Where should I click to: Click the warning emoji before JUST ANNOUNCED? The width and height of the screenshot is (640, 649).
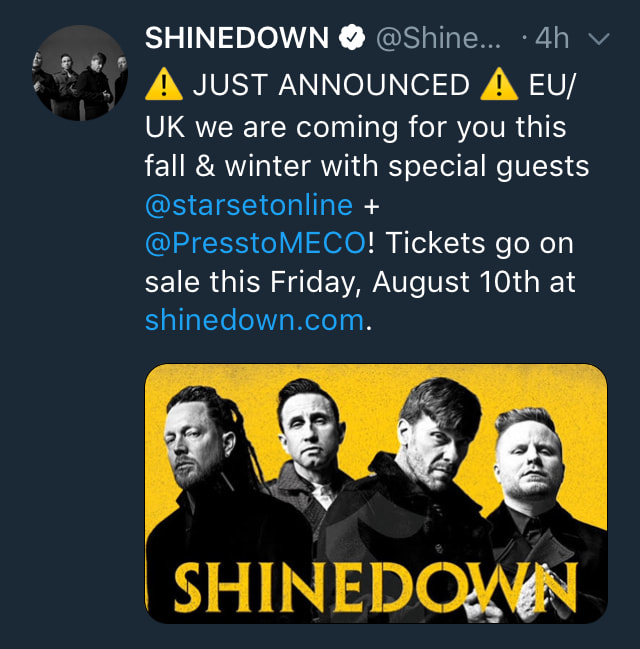point(163,86)
